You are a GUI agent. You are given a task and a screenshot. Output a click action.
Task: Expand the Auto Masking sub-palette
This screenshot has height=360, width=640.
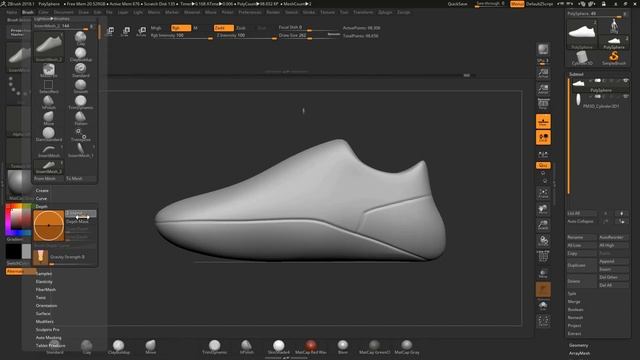tap(48, 338)
